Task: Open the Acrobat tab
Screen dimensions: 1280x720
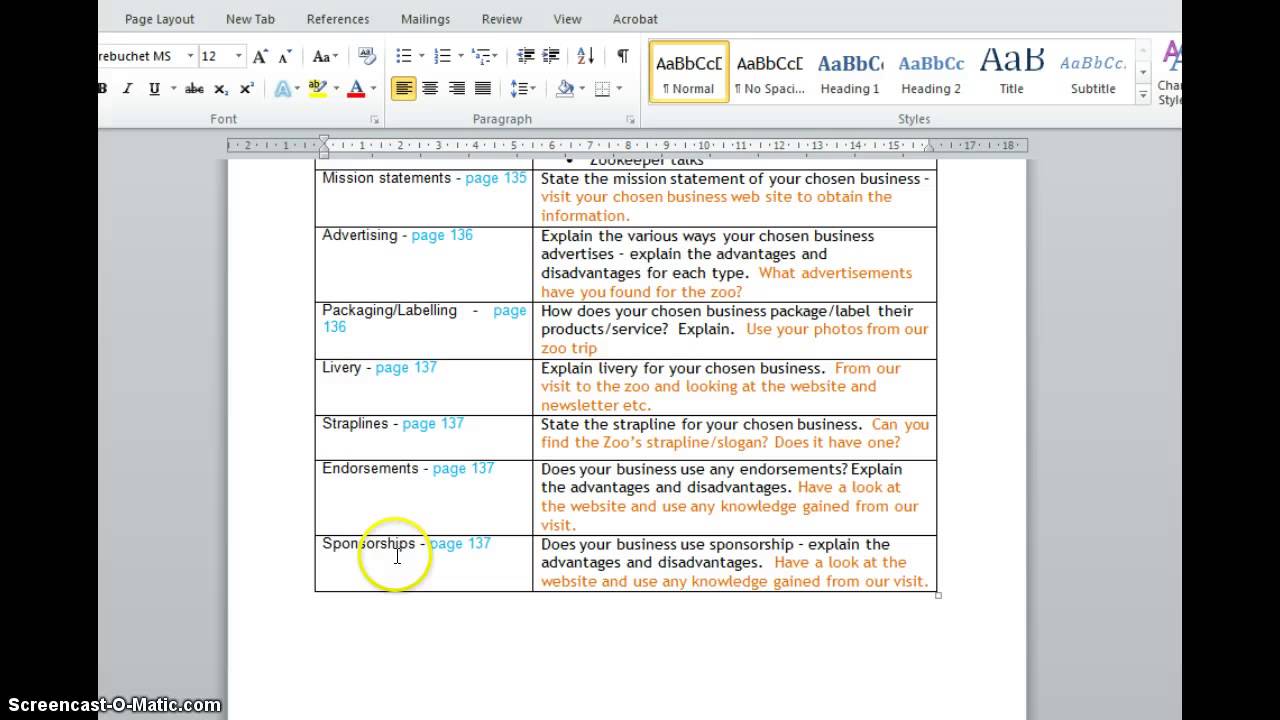Action: (x=635, y=19)
